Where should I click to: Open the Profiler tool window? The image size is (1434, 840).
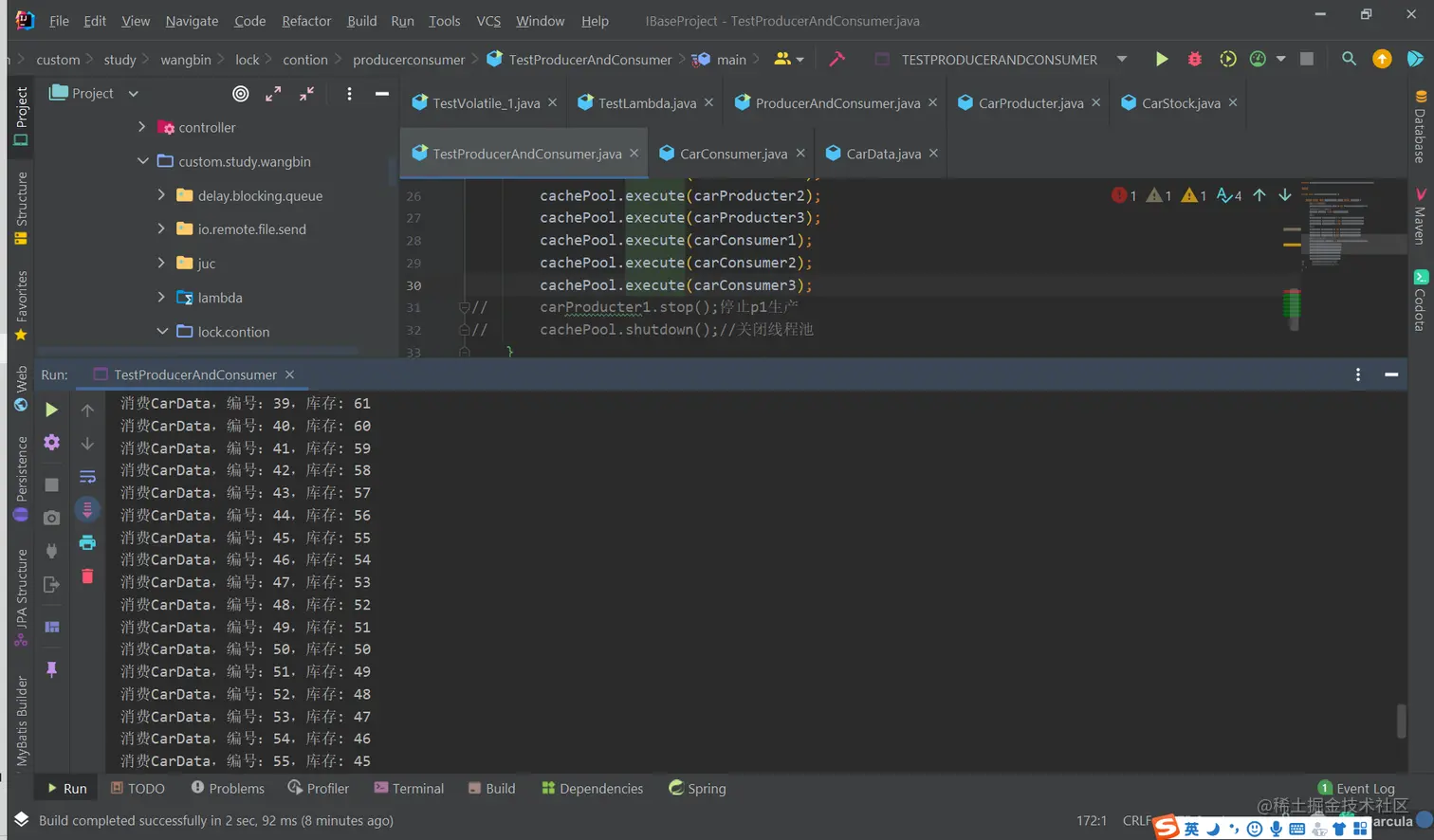coord(319,788)
